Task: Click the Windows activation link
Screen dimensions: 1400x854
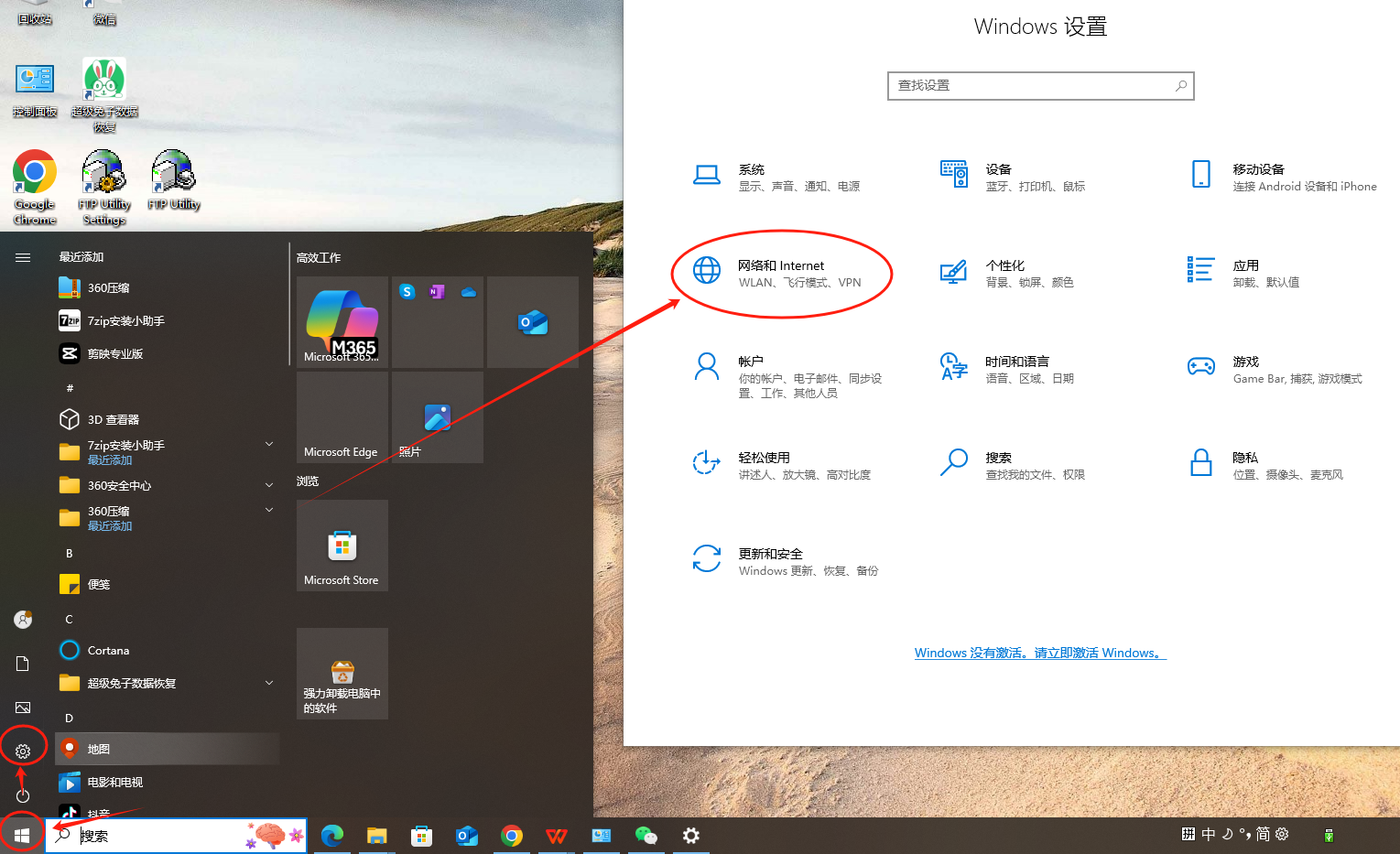Action: (1039, 653)
